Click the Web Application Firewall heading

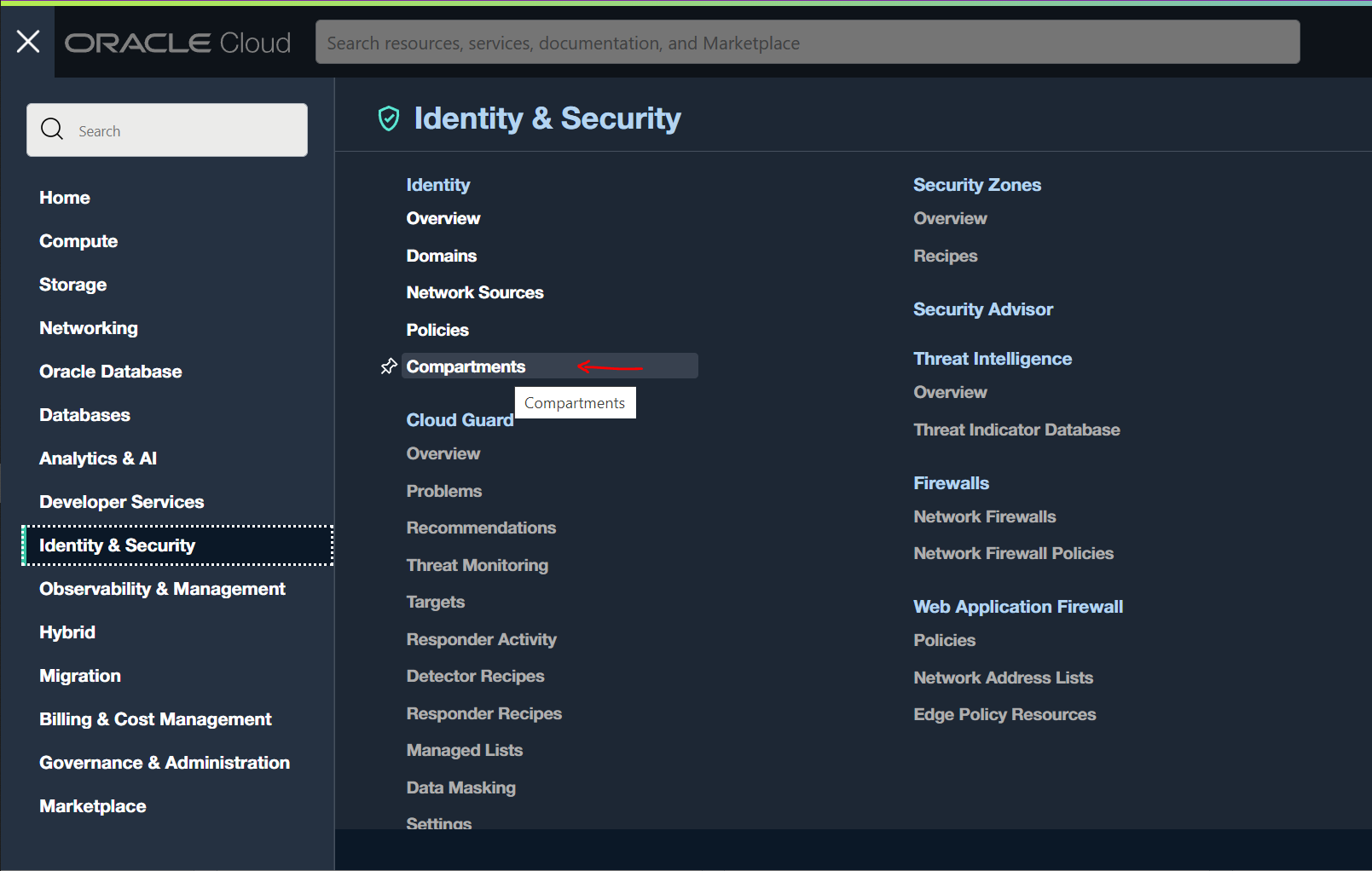coord(1019,607)
